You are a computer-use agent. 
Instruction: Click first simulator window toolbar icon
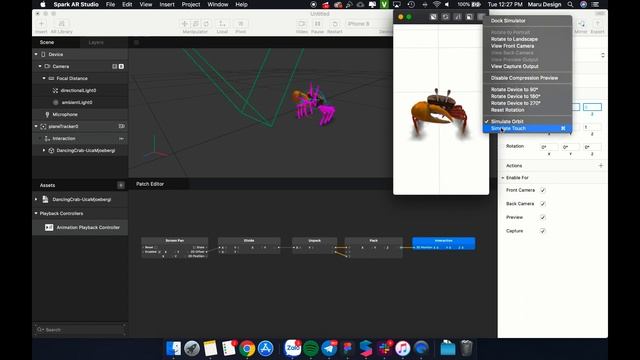pos(433,17)
